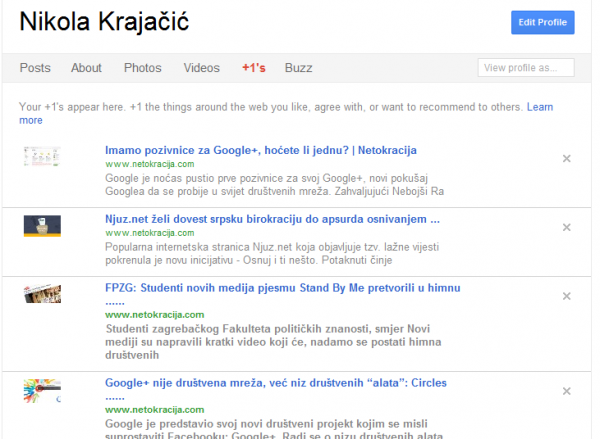The width and height of the screenshot is (600, 439).
Task: Open the Buzz tab
Action: [x=298, y=68]
